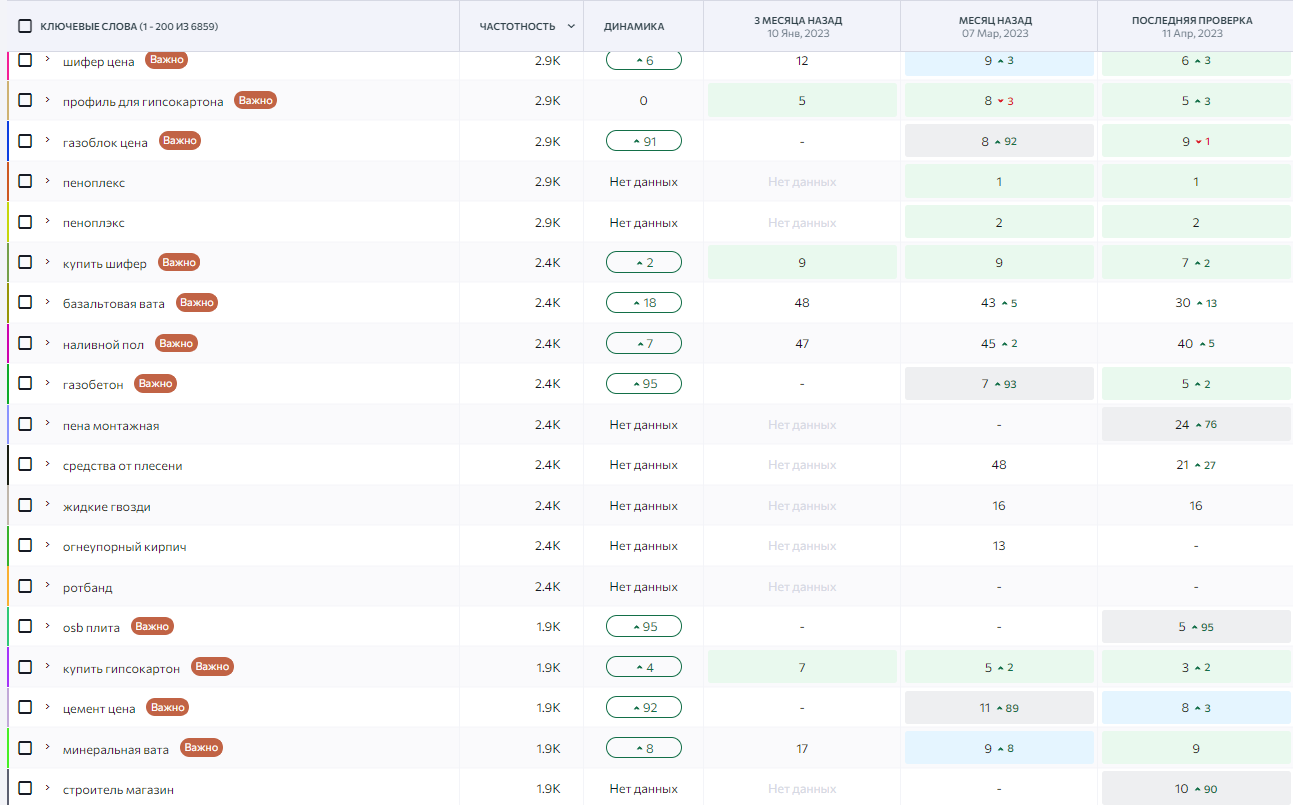Viewport: 1293px width, 805px height.
Task: Click Важно badge on минеральная вата
Action: coord(201,747)
